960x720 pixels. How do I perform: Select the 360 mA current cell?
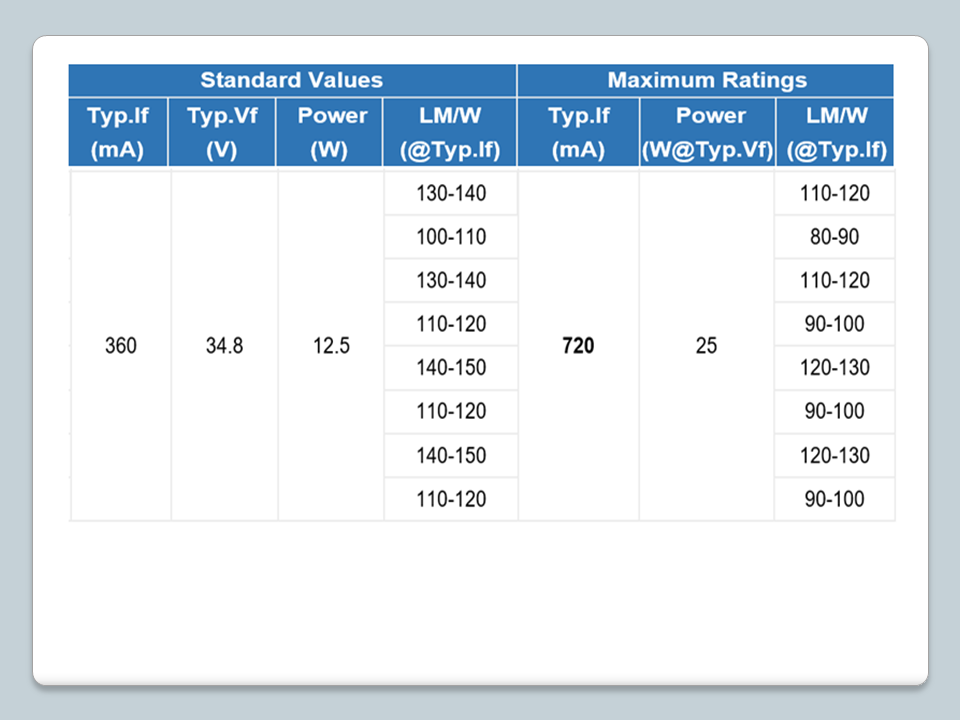pos(120,346)
